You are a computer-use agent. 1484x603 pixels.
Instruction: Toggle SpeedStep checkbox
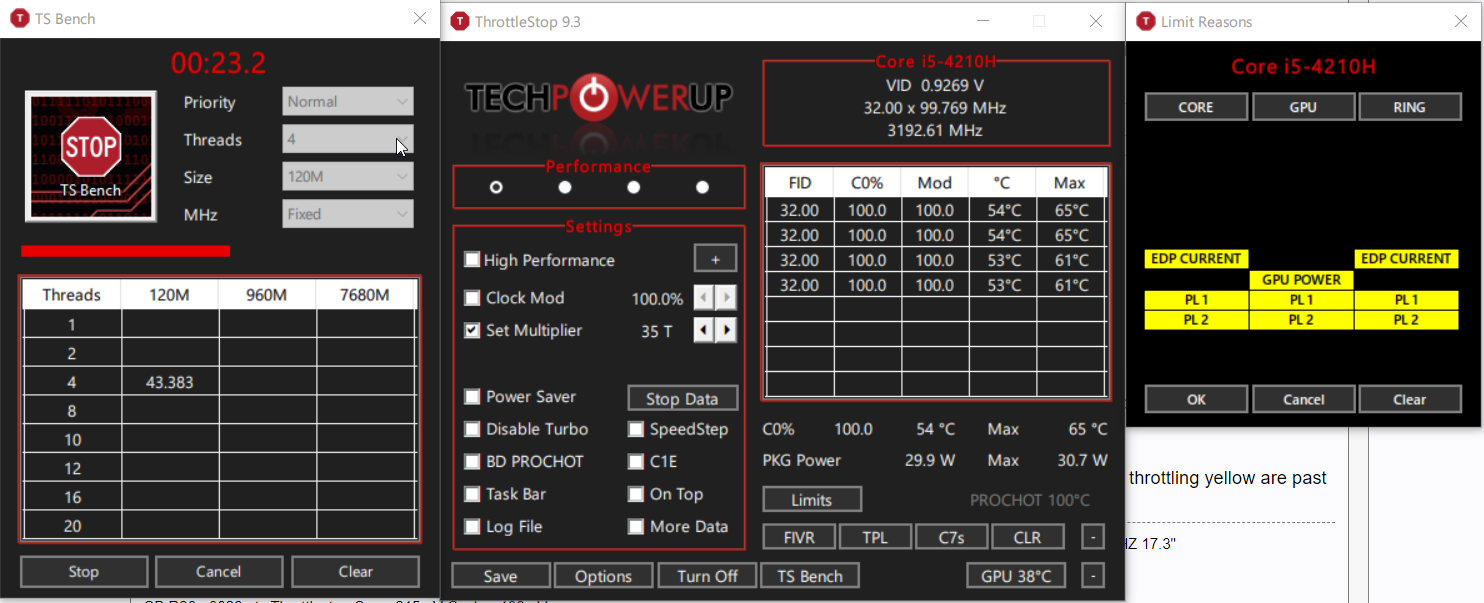(636, 429)
